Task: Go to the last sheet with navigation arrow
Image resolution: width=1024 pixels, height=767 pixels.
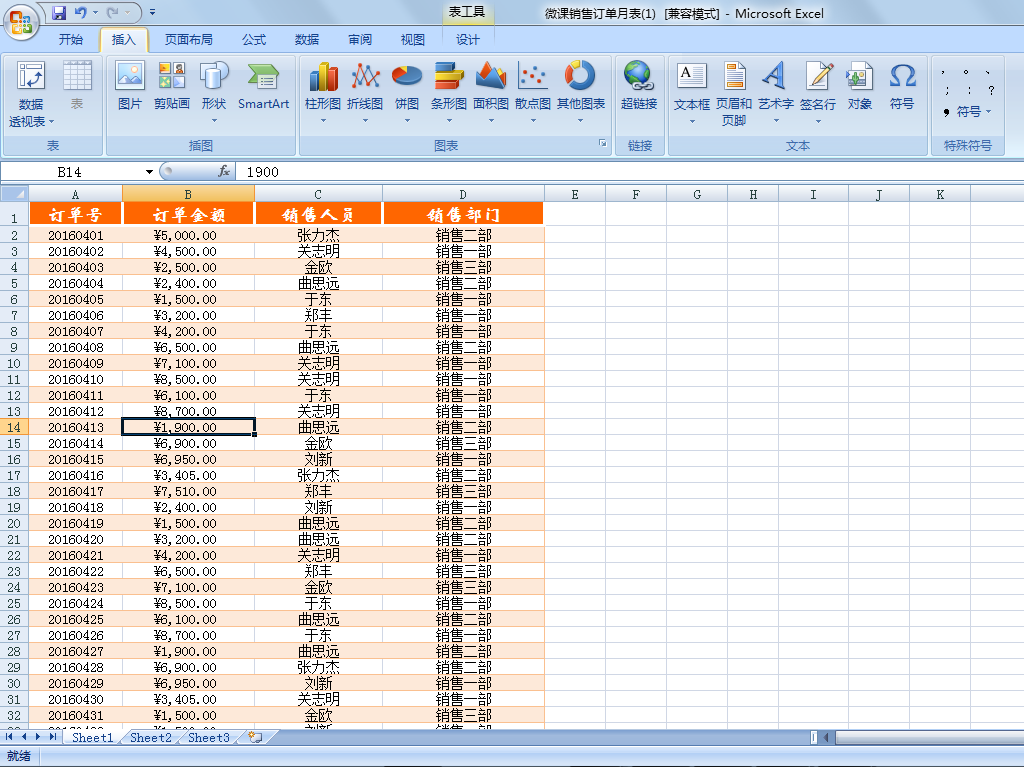Action: 53,736
